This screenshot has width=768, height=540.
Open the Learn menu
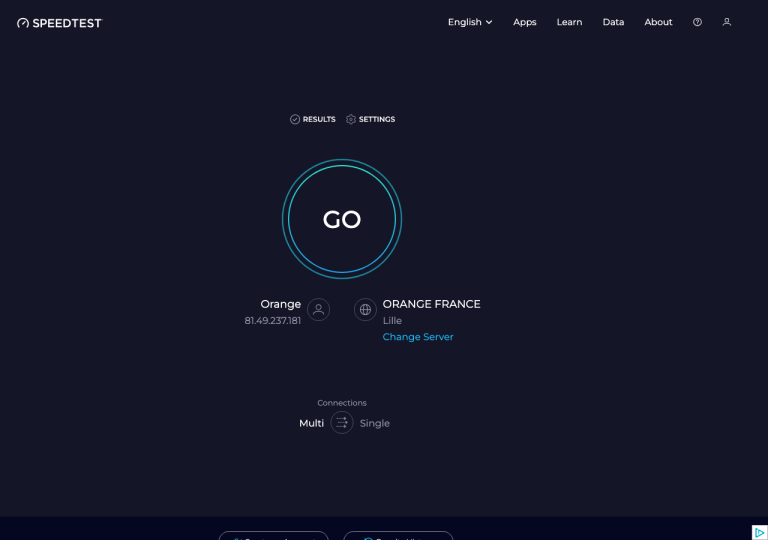tap(569, 22)
